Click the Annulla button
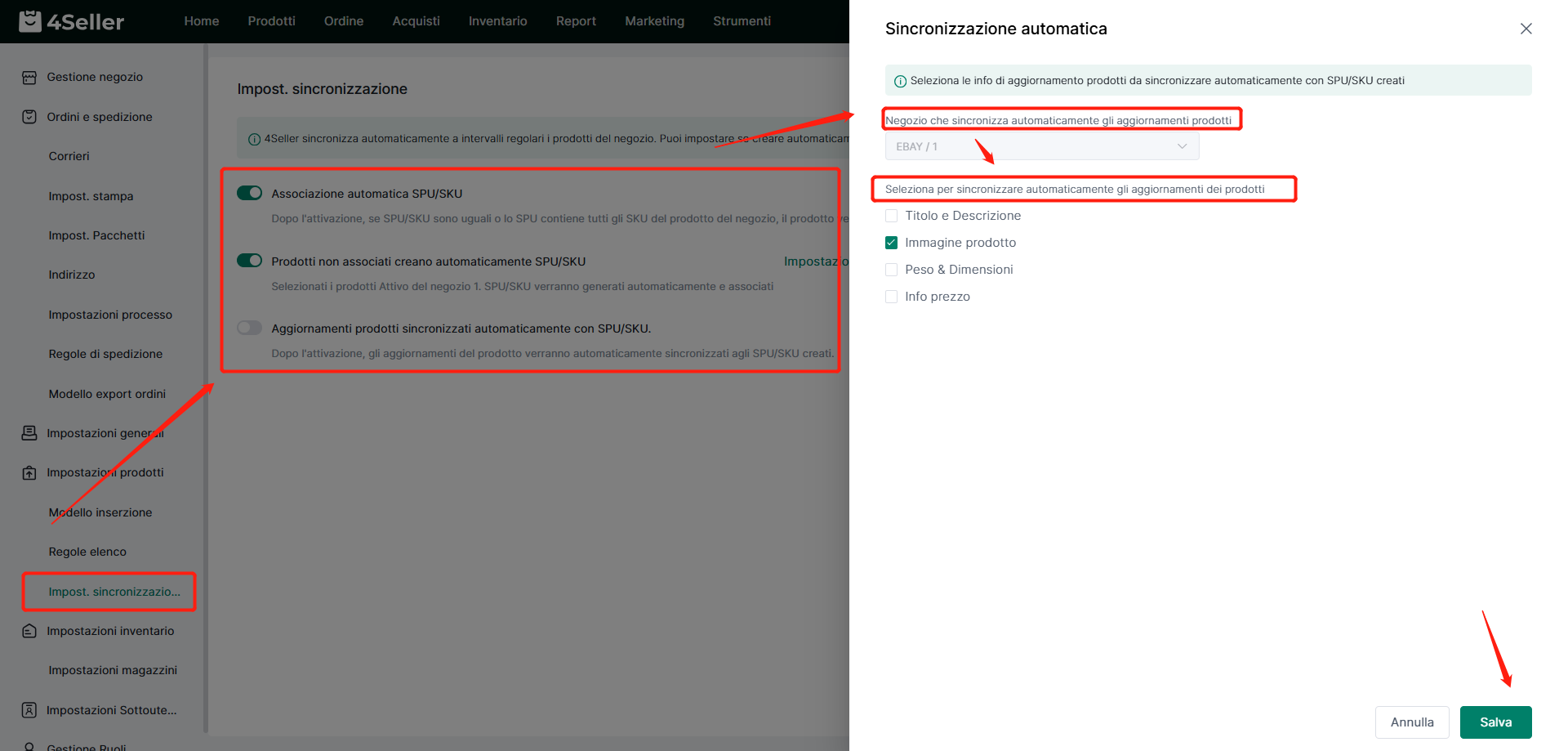Viewport: 1568px width, 751px height. coord(1411,722)
